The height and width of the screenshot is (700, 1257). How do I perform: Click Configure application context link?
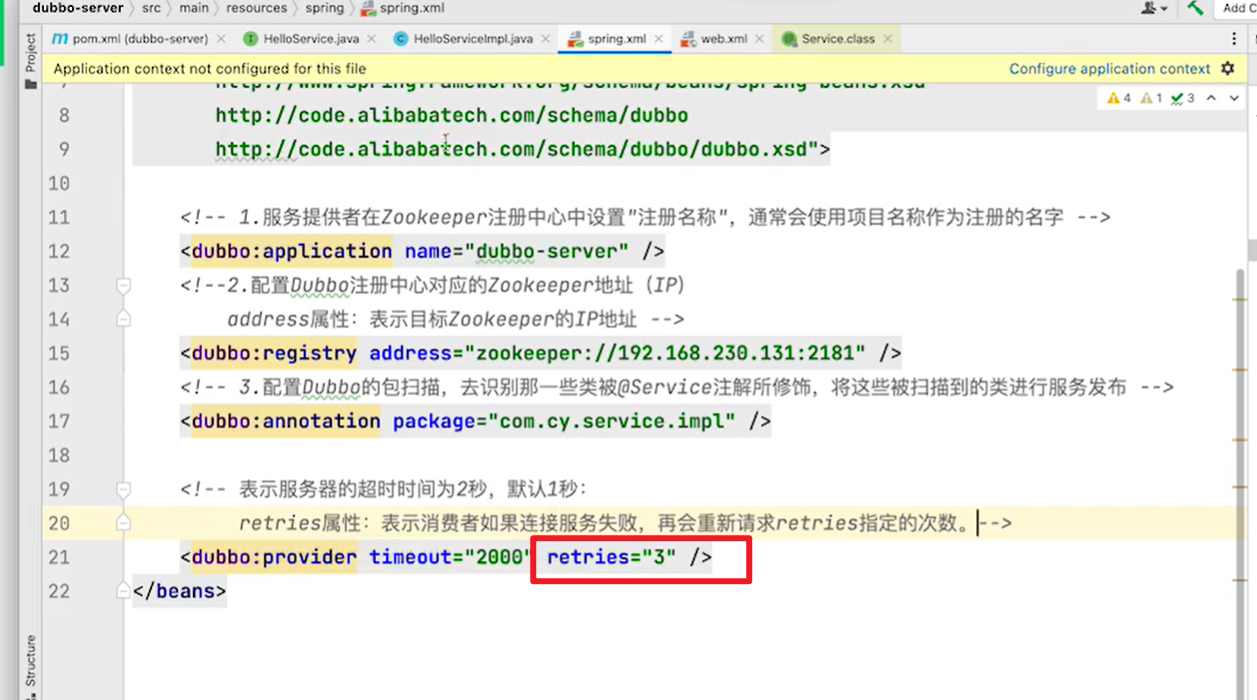pos(1109,69)
